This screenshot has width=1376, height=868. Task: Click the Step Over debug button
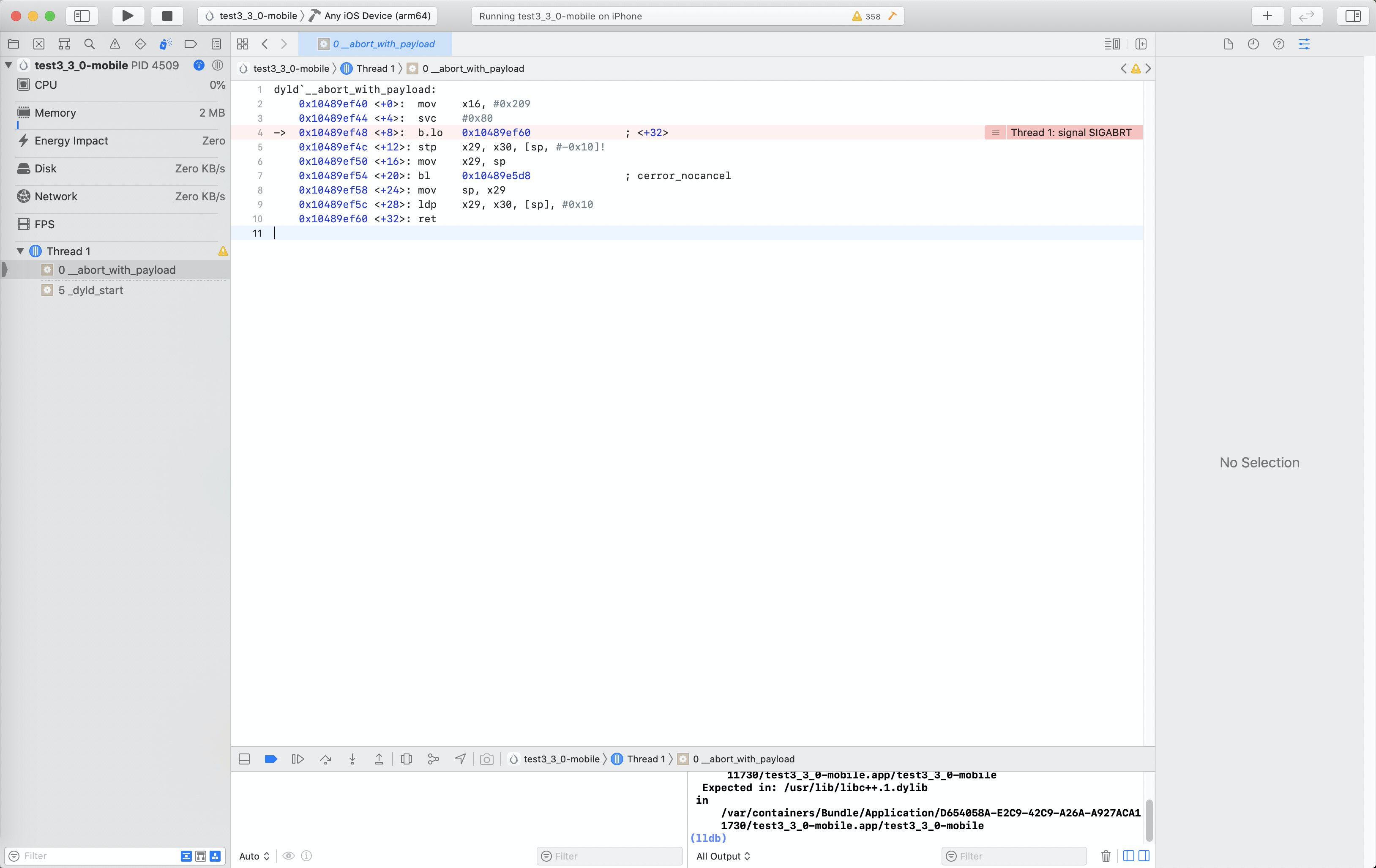coord(326,759)
